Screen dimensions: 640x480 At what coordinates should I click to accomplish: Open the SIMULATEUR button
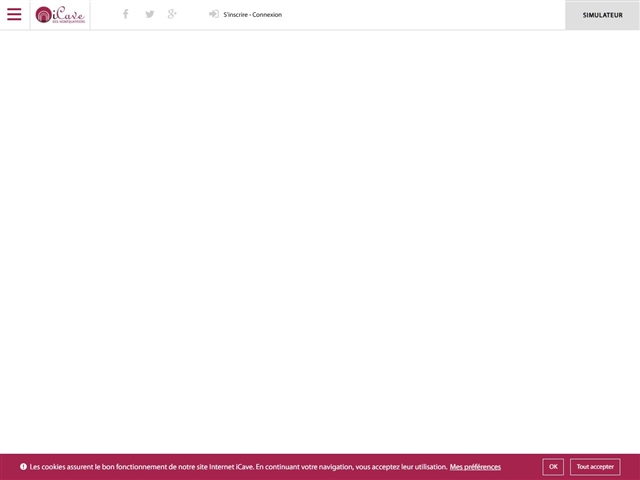click(x=602, y=15)
